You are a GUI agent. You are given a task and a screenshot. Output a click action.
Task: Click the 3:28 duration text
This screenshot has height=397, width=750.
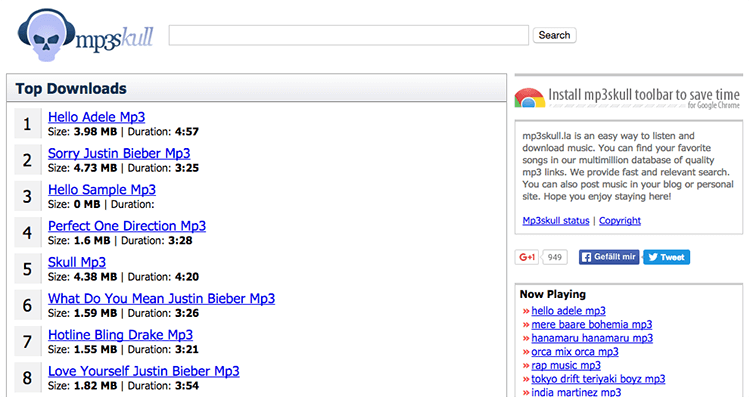tap(180, 241)
